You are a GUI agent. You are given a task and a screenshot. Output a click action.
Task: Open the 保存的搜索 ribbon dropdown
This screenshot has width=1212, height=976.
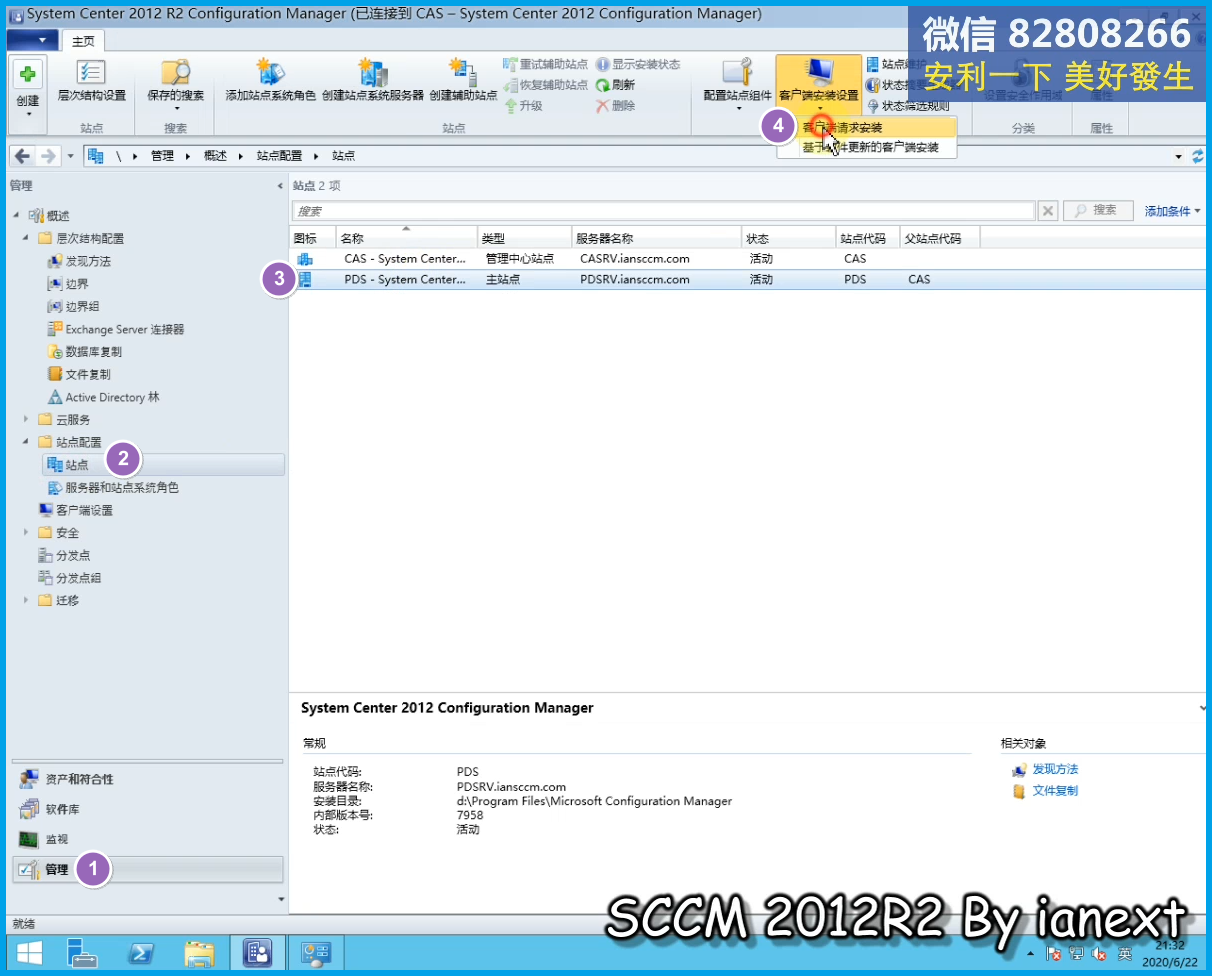[x=176, y=84]
